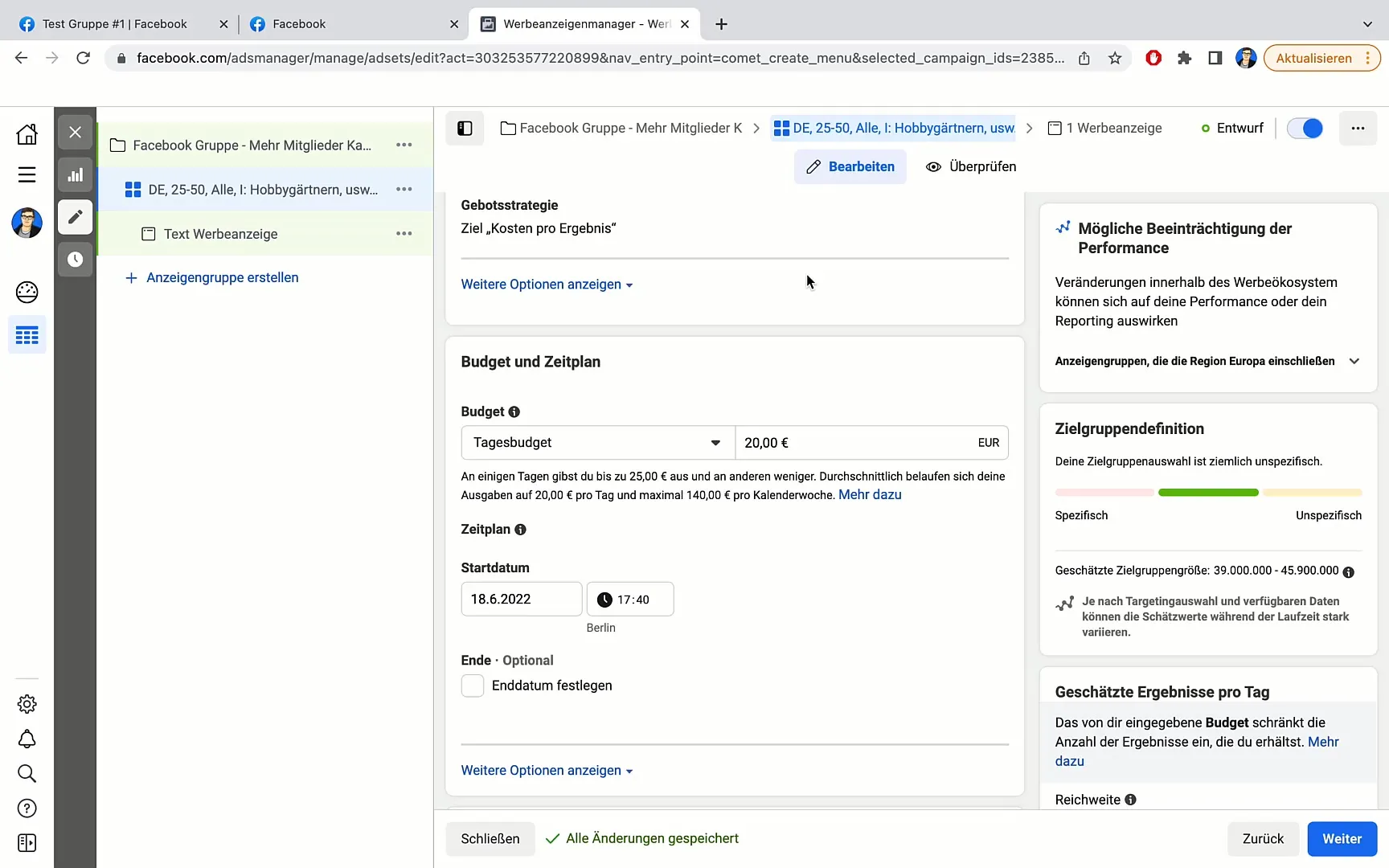
Task: Open Mehr dazu link under budget text
Action: [x=870, y=495]
